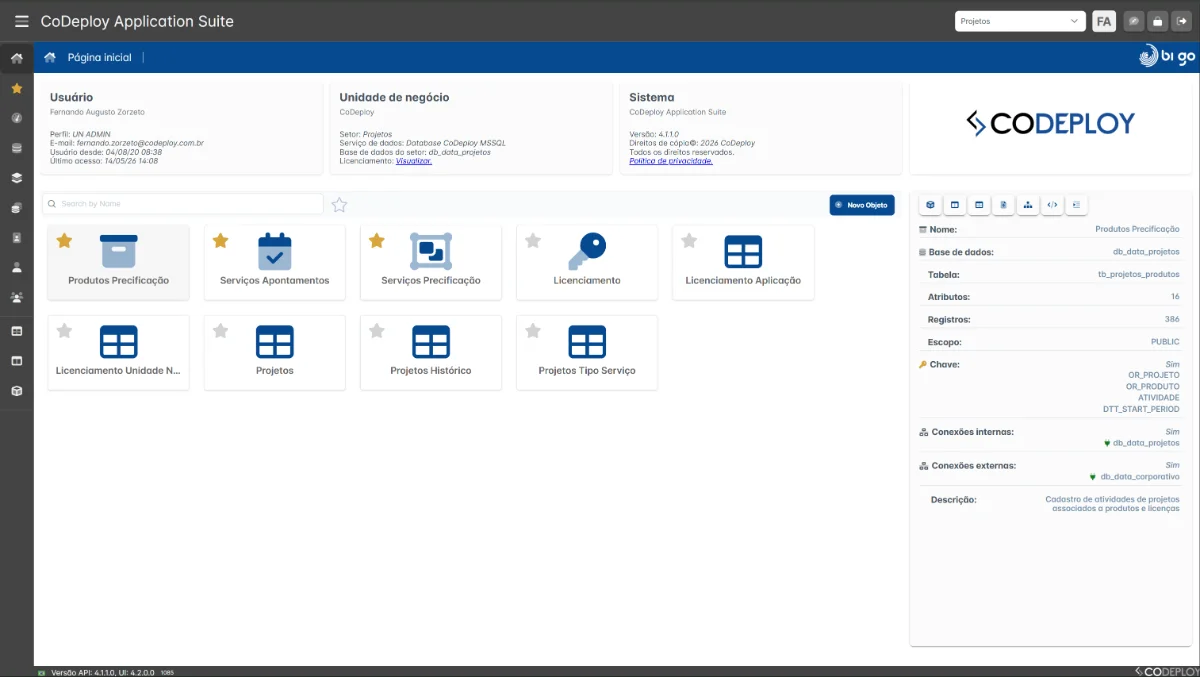Image resolution: width=1200 pixels, height=677 pixels.
Task: Open the user group sidebar icon
Action: [16, 297]
